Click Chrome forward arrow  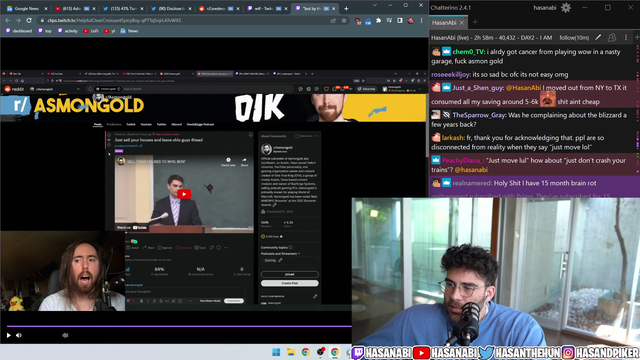click(x=18, y=20)
